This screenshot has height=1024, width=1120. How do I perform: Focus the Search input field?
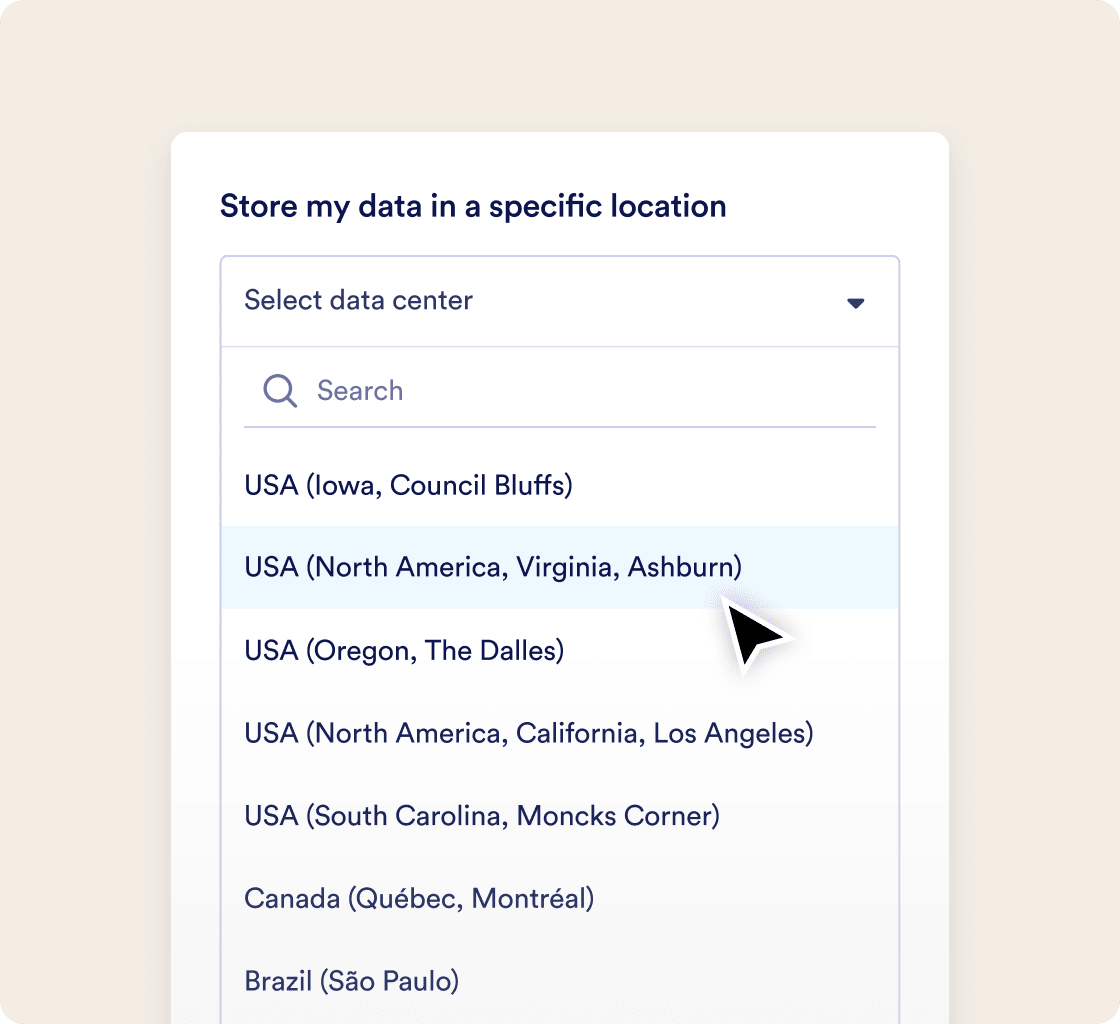[559, 391]
